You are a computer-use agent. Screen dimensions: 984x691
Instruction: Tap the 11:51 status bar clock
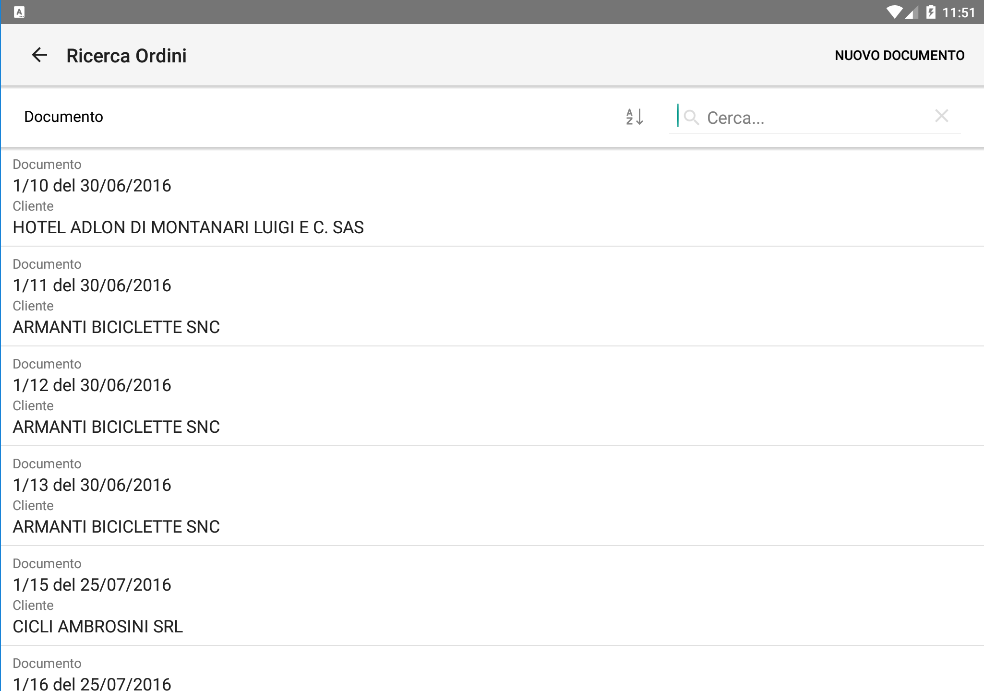click(958, 12)
